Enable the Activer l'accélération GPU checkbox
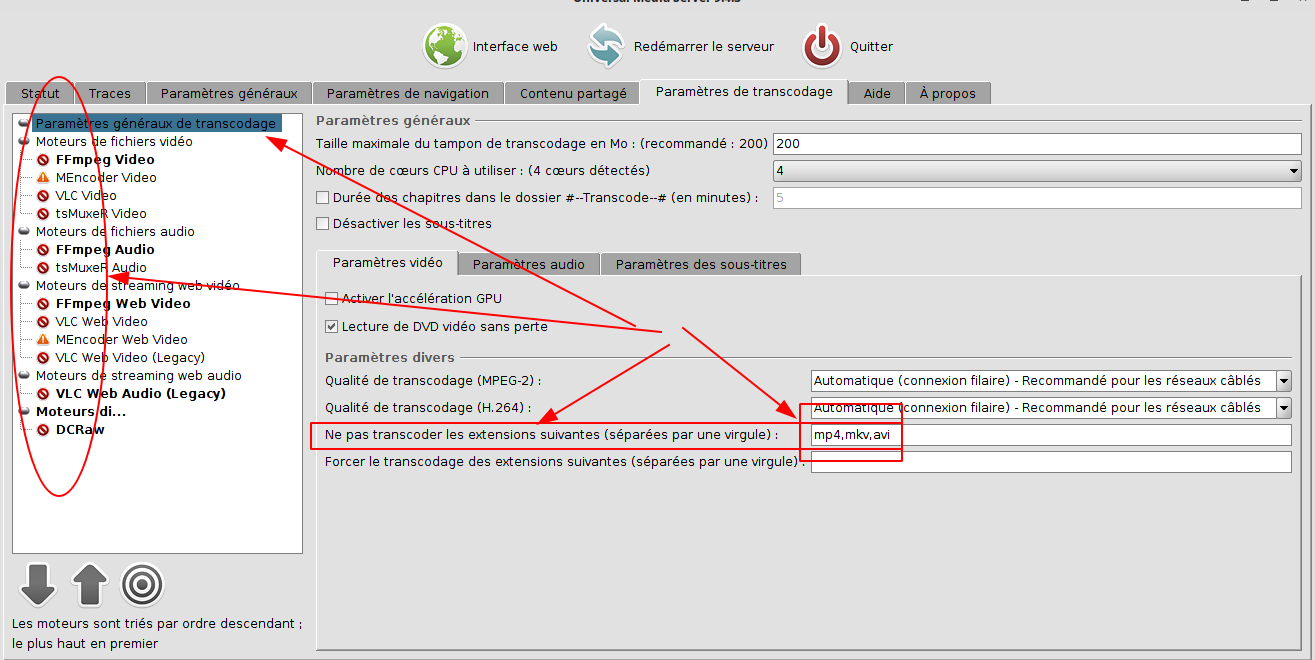Screen dimensions: 1315x660 (332, 298)
